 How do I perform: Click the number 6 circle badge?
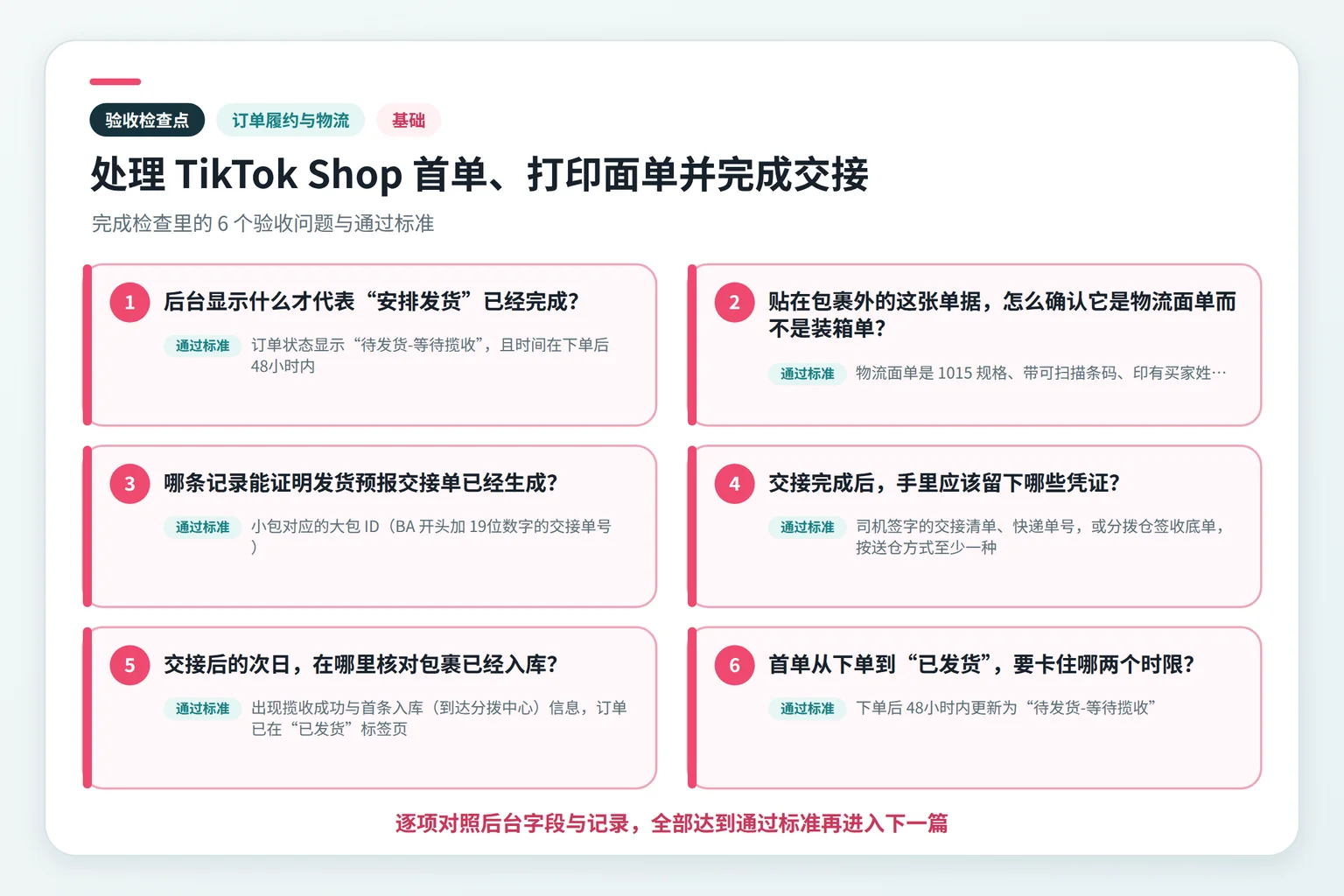pyautogui.click(x=734, y=665)
